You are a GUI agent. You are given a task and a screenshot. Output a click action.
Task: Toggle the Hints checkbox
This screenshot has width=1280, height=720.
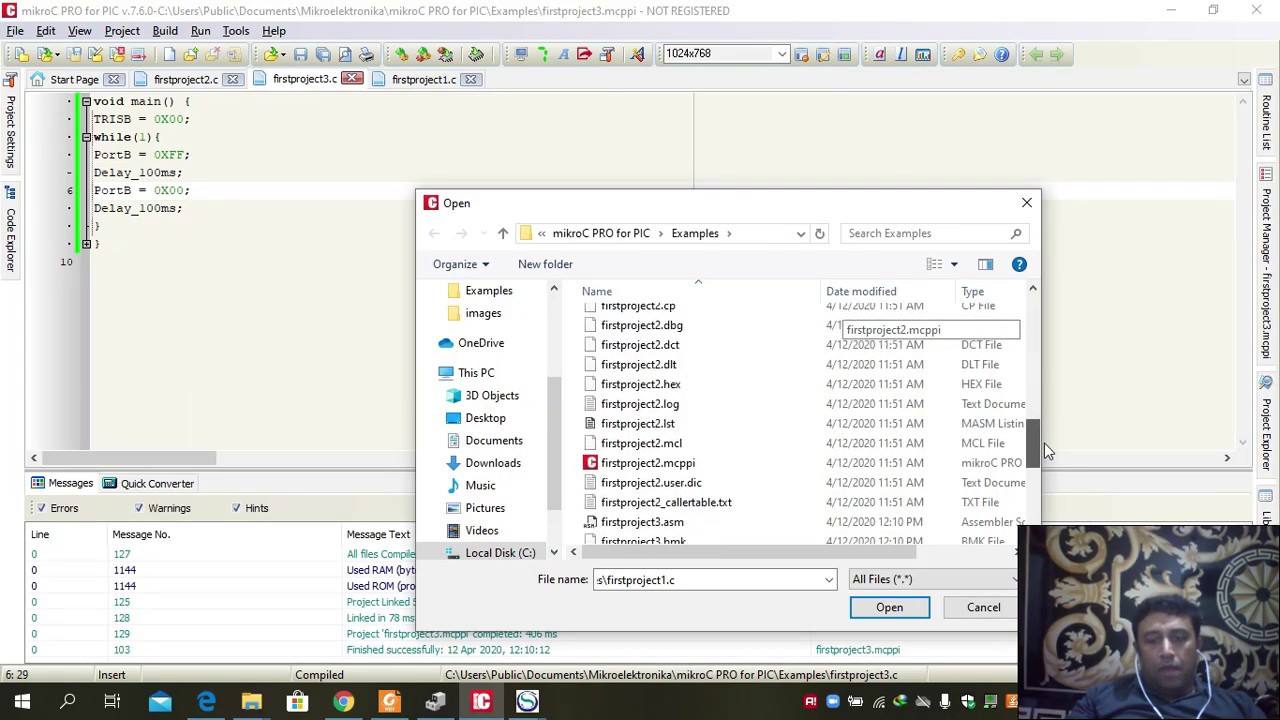click(236, 508)
